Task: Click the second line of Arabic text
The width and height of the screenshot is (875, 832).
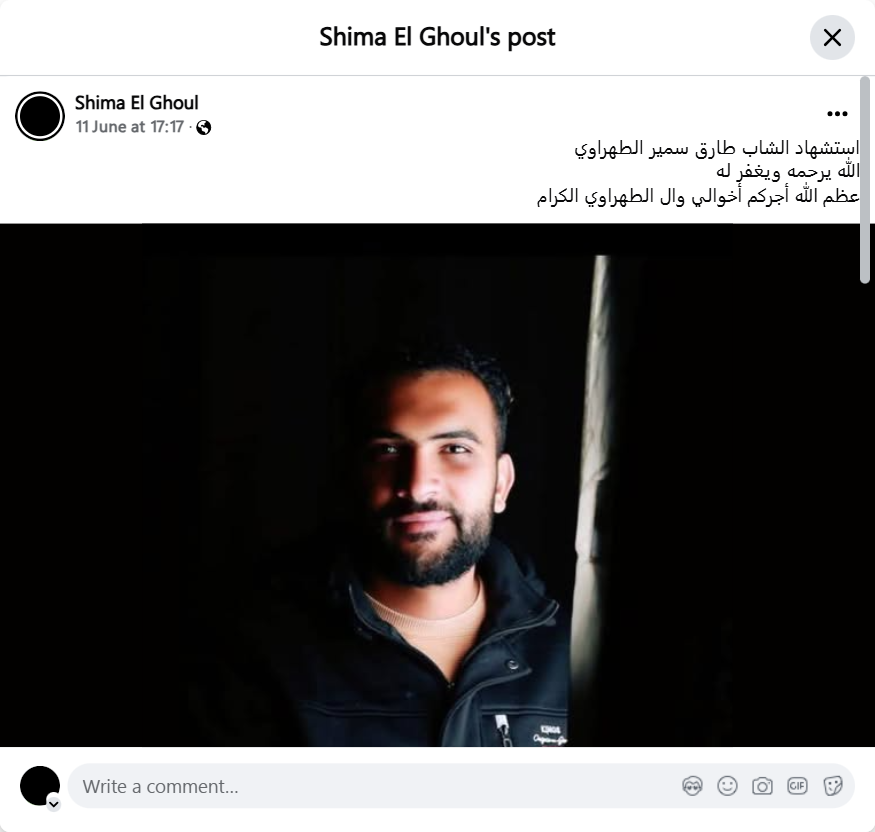Action: tap(787, 172)
